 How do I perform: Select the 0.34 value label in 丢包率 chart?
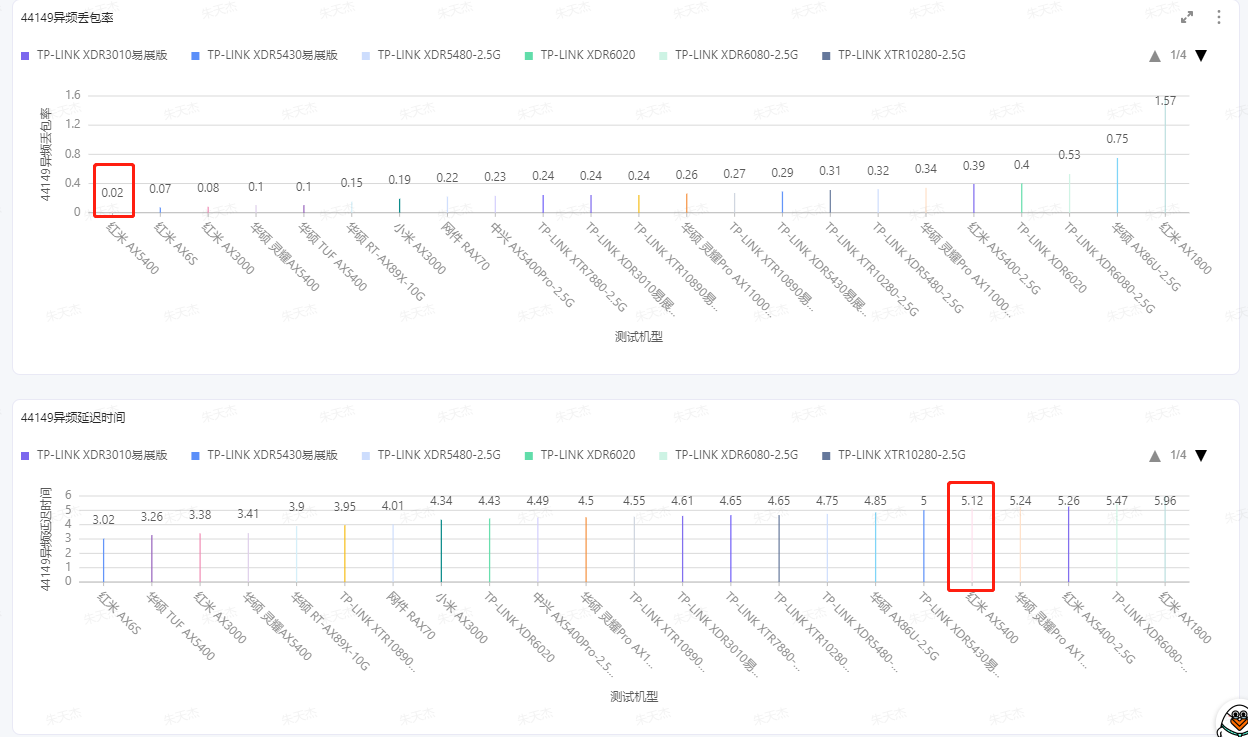926,169
